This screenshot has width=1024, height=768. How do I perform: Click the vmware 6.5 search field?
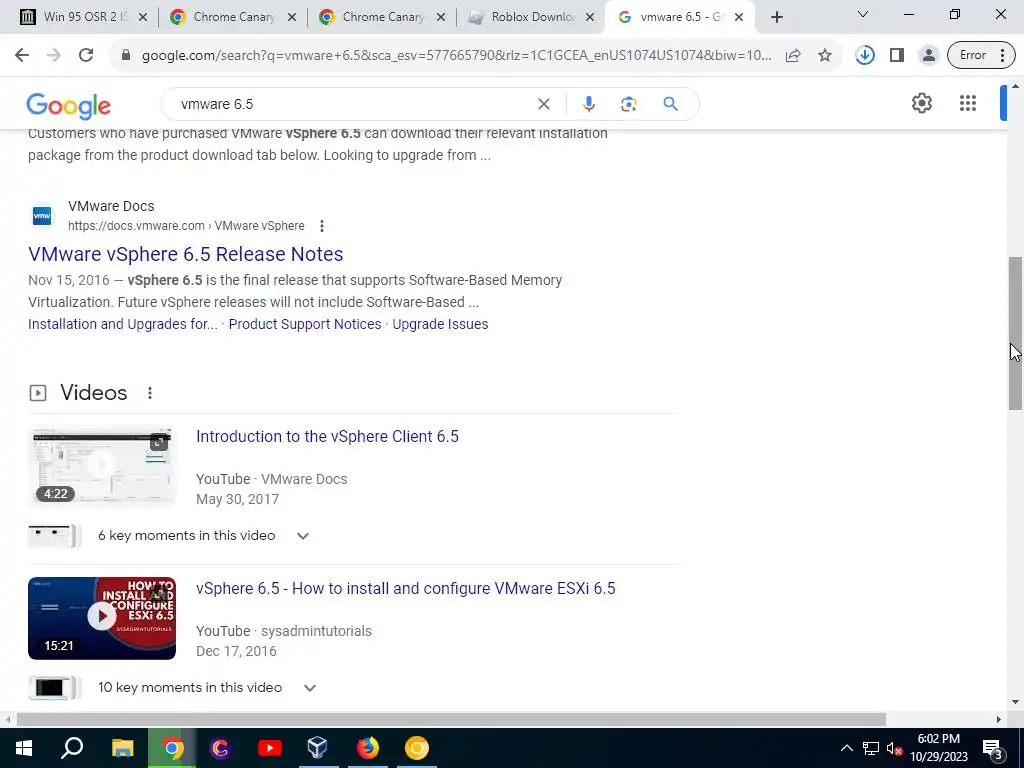[x=353, y=104]
